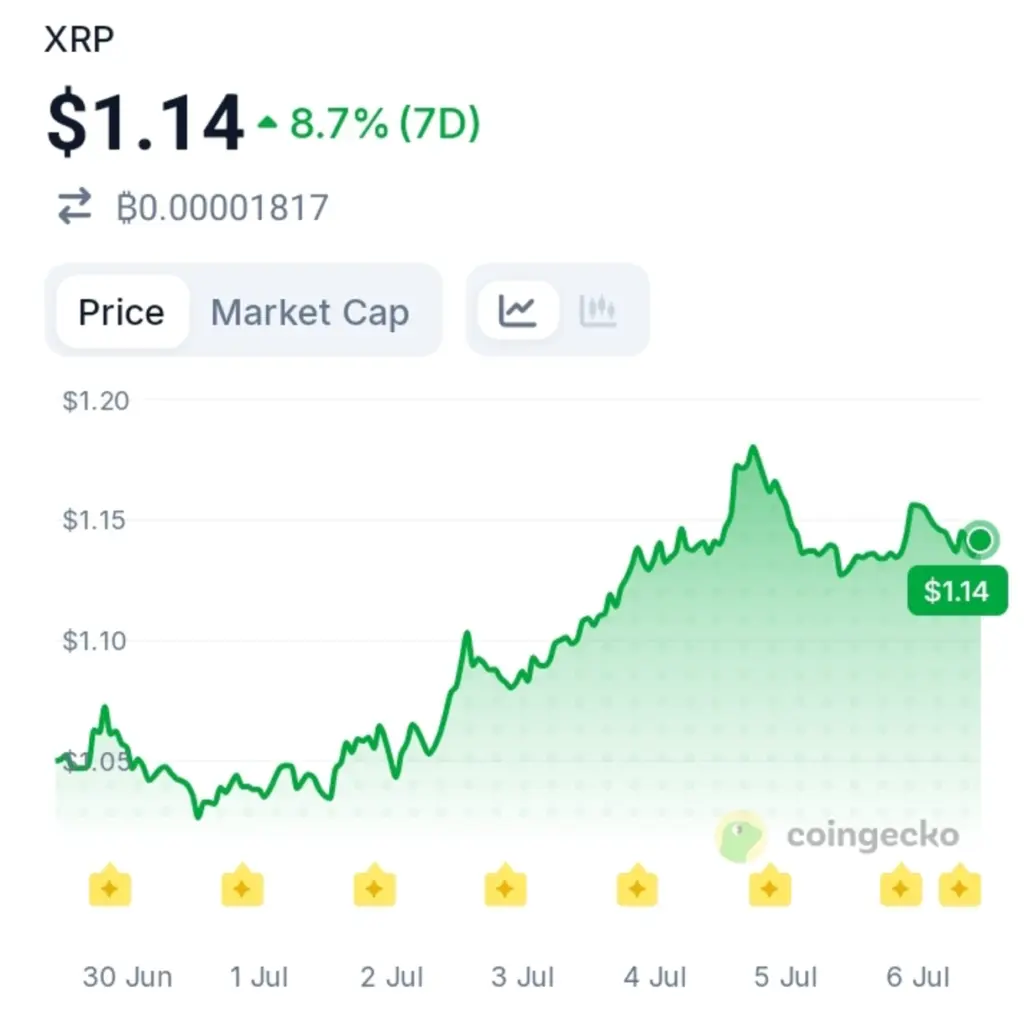Select the line chart view icon
The image size is (1024, 1024).
tap(518, 311)
